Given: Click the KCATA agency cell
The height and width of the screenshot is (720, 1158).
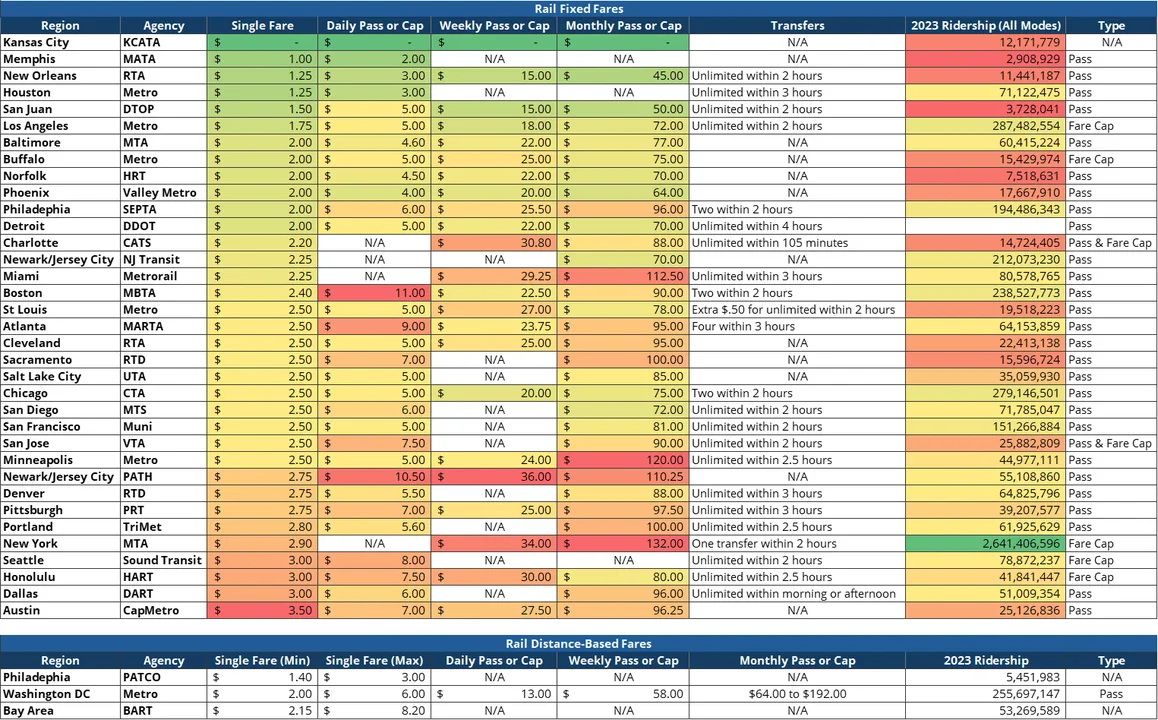Looking at the screenshot, I should tap(163, 42).
